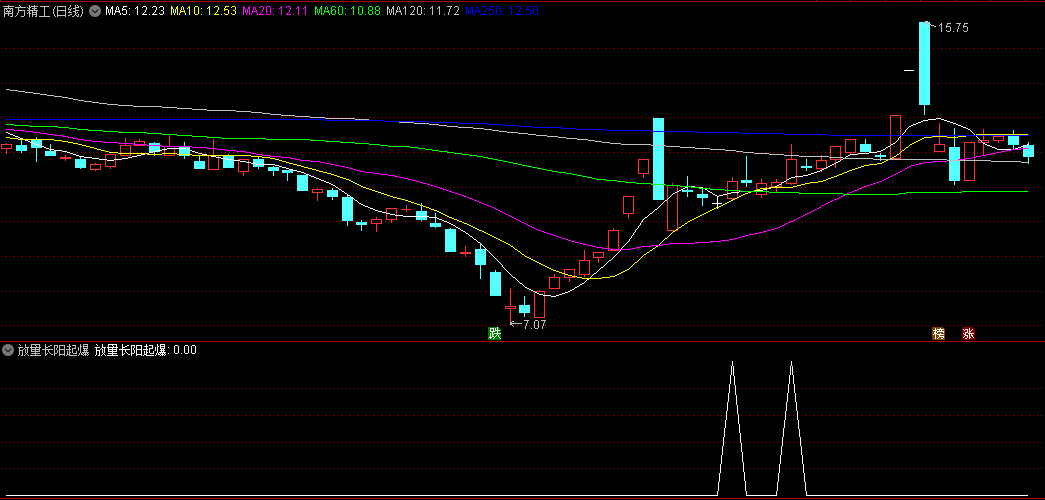Click the green 跌 marker icon
Image resolution: width=1045 pixels, height=500 pixels.
click(x=494, y=334)
